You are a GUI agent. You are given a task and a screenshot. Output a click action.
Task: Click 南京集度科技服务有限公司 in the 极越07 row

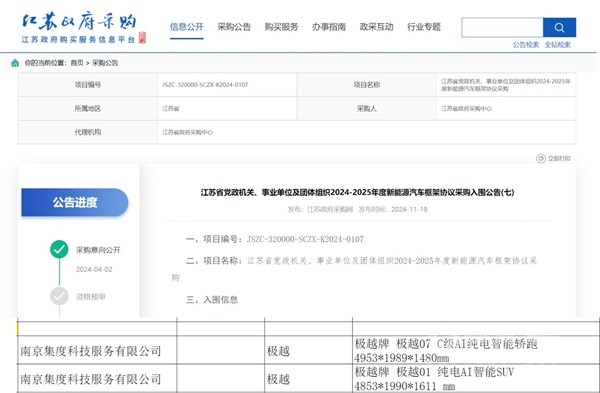[91, 351]
